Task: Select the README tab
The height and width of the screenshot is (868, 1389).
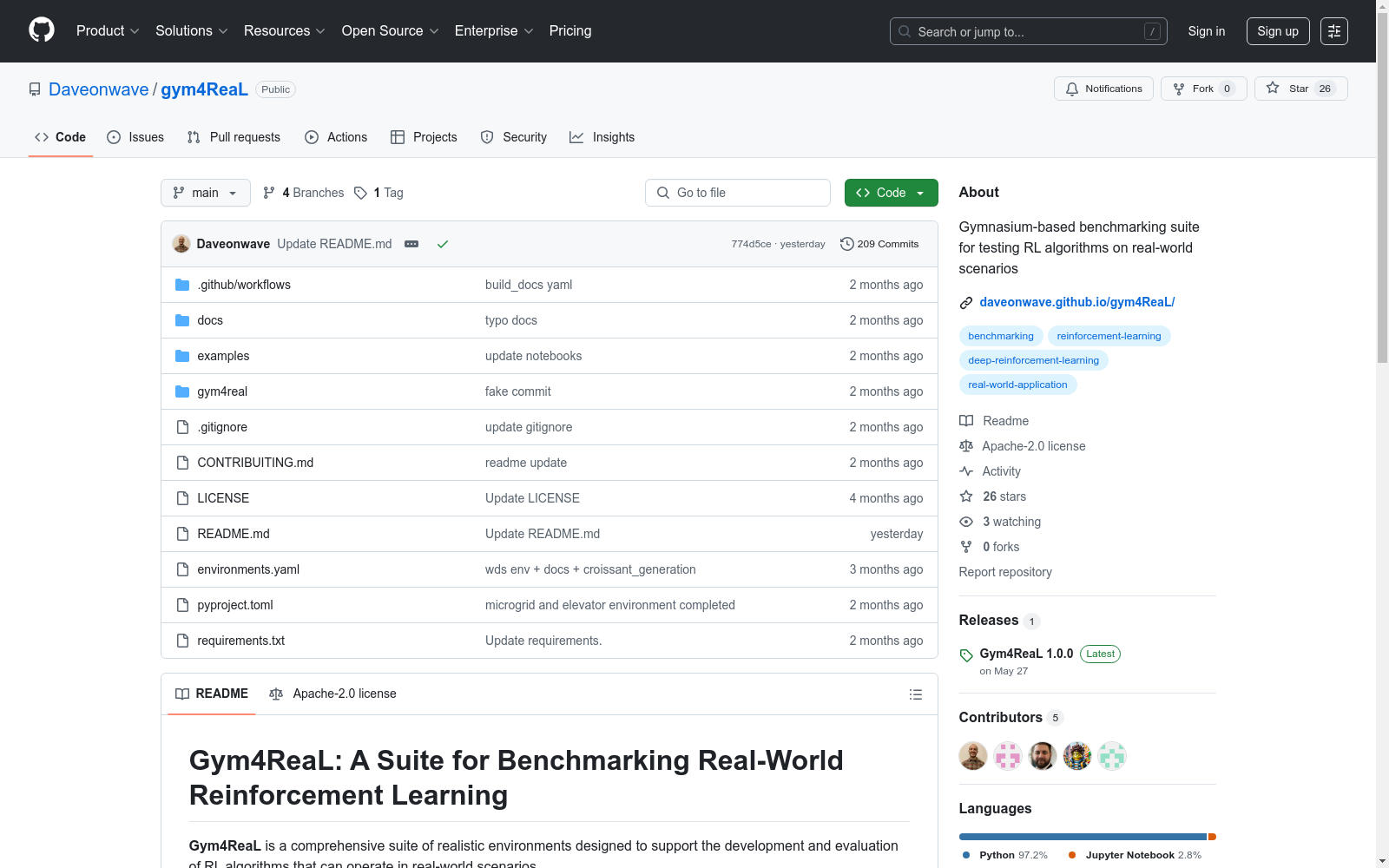Action: click(212, 694)
